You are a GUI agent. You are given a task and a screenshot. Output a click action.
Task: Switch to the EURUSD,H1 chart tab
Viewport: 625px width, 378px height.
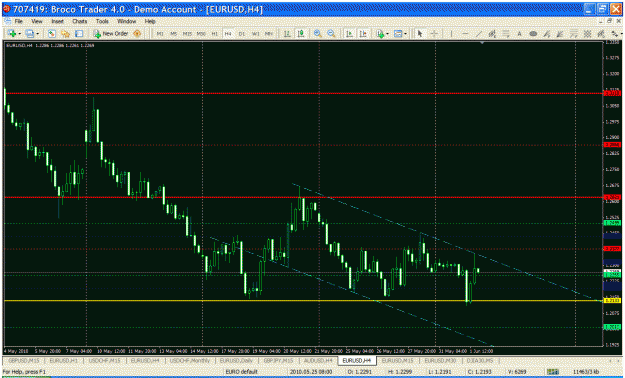64,360
